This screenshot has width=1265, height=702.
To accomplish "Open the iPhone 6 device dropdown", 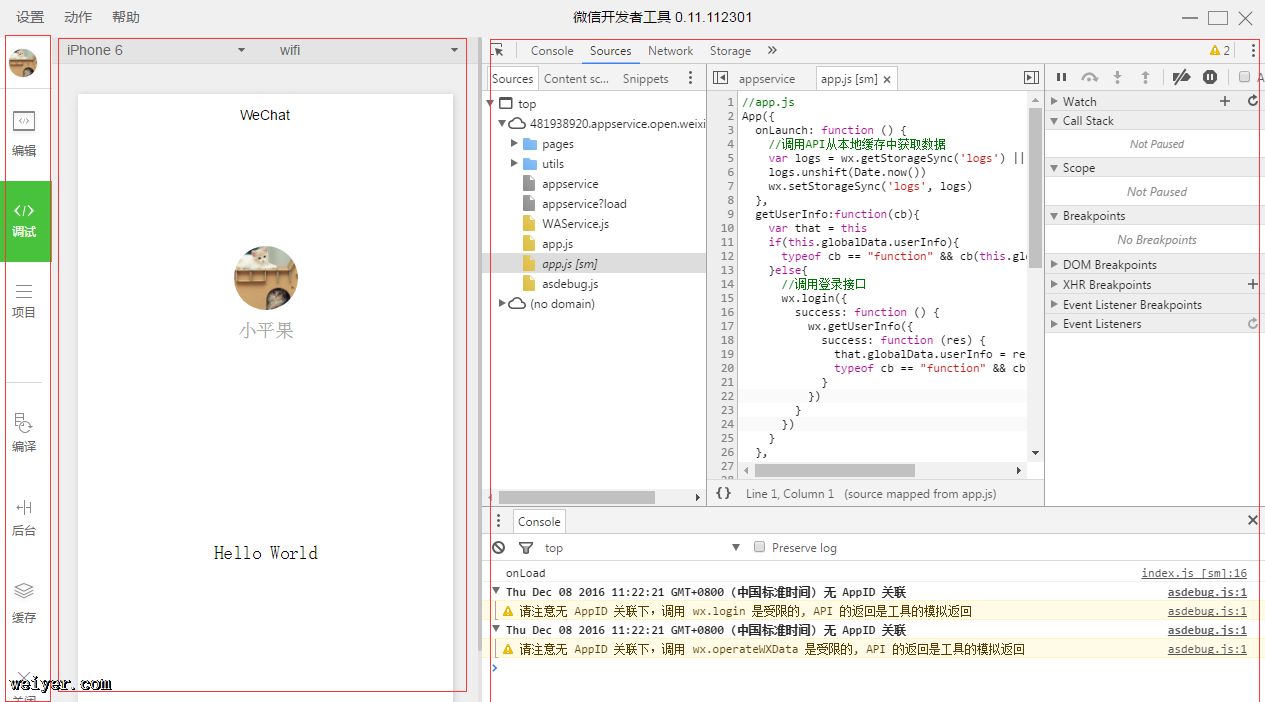I will pyautogui.click(x=155, y=50).
